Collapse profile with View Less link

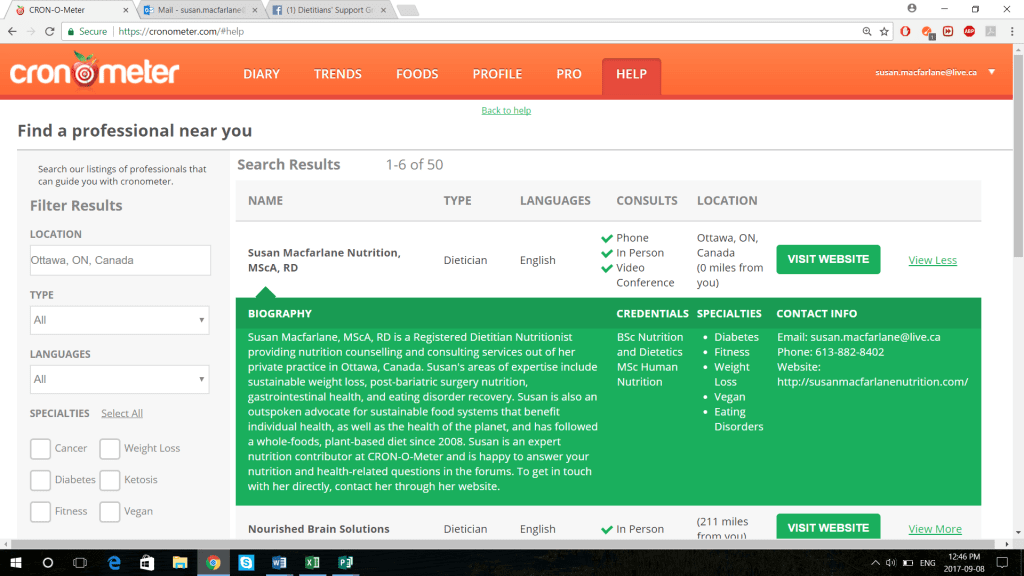click(x=933, y=260)
